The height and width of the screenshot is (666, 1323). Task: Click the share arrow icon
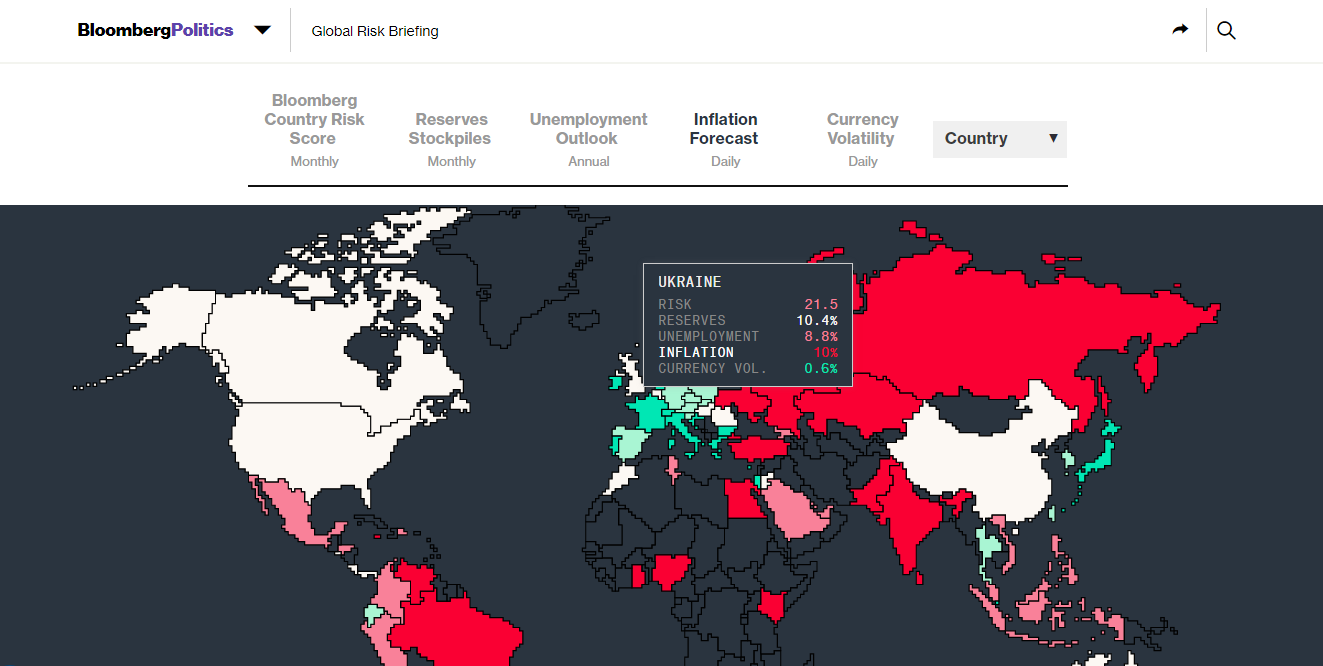tap(1180, 30)
